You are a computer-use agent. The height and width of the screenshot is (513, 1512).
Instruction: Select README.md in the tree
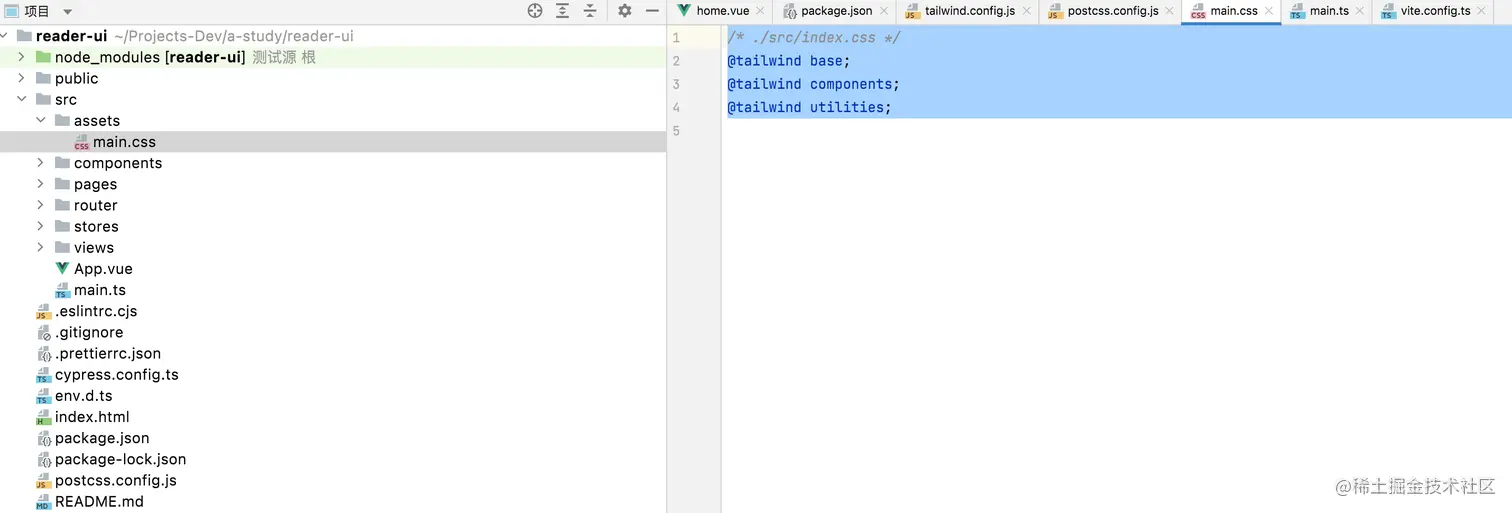[x=99, y=501]
